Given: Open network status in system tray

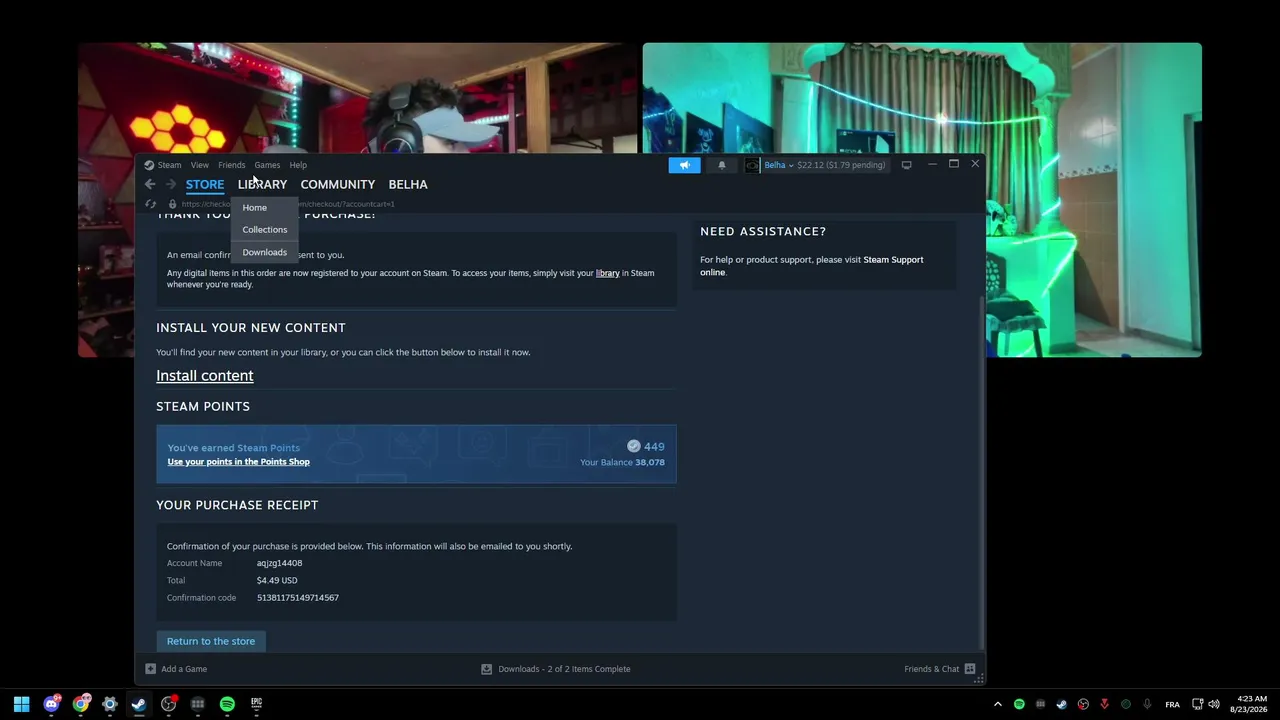Looking at the screenshot, I should (x=1198, y=704).
